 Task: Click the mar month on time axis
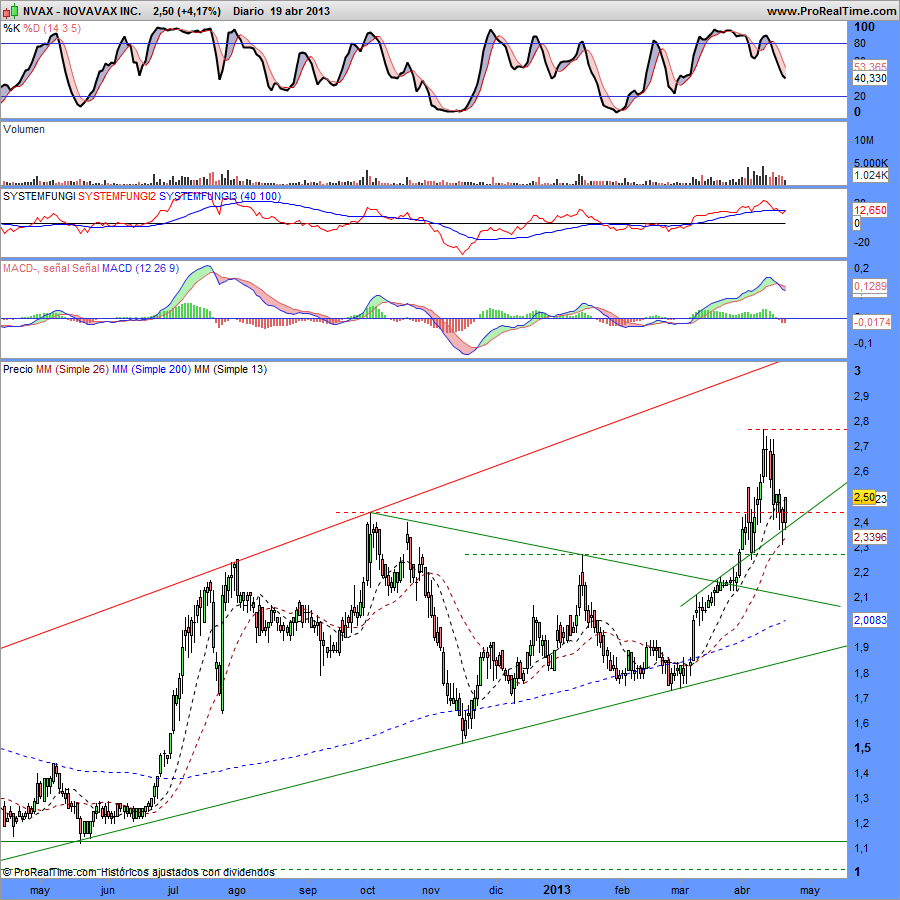pos(680,890)
